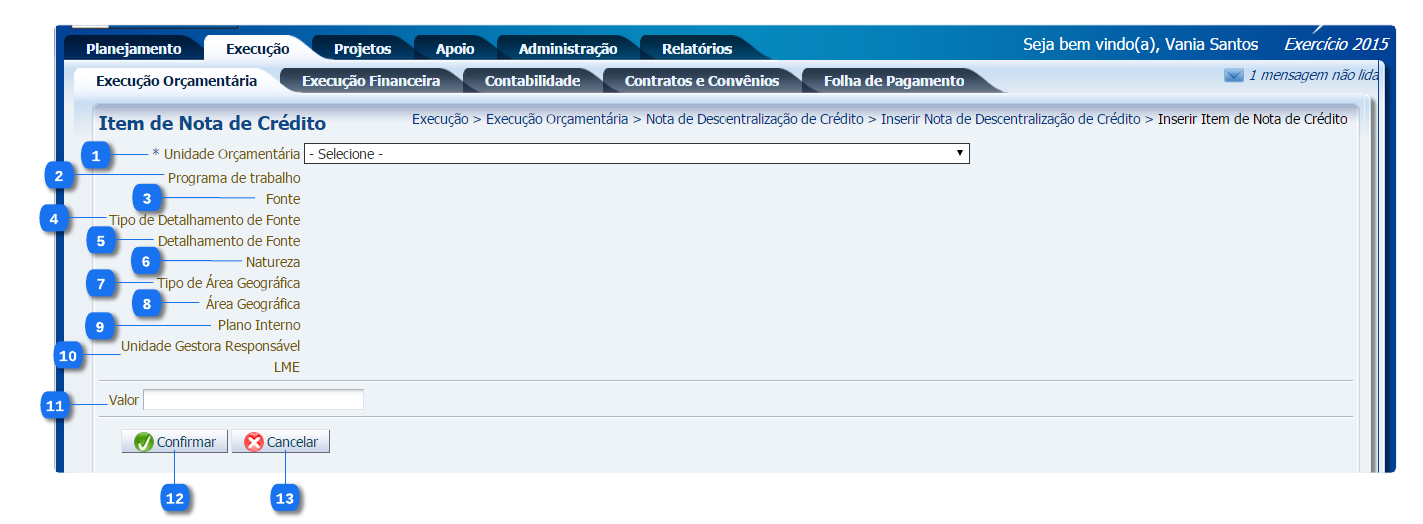This screenshot has width=1423, height=524.
Task: Open the unread messages envelope icon
Action: [1233, 76]
